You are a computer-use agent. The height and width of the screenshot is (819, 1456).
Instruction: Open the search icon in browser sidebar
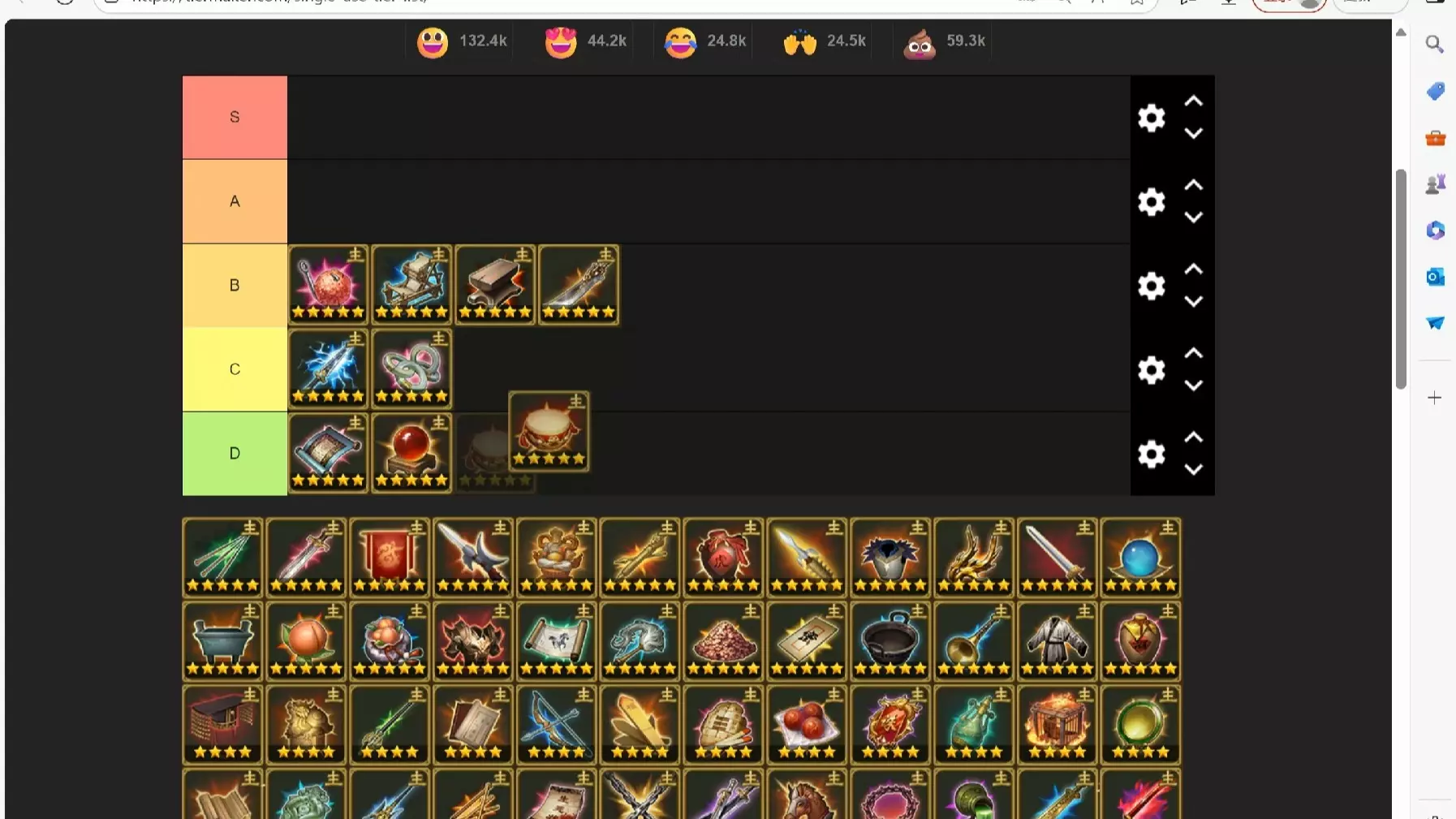point(1435,44)
